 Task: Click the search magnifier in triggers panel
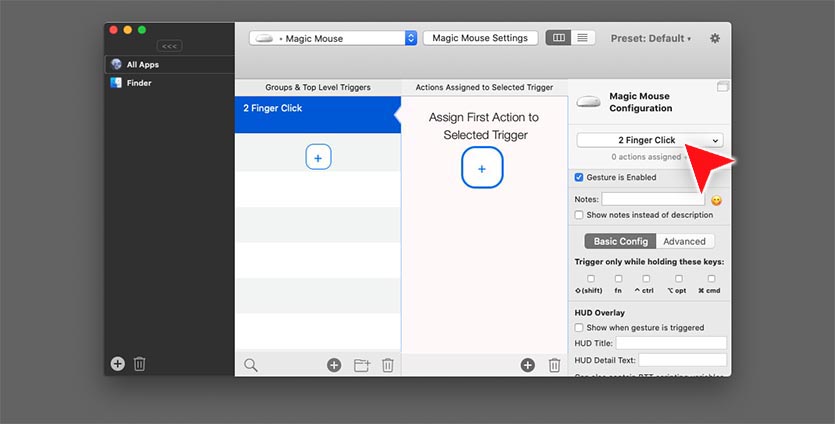tap(251, 365)
